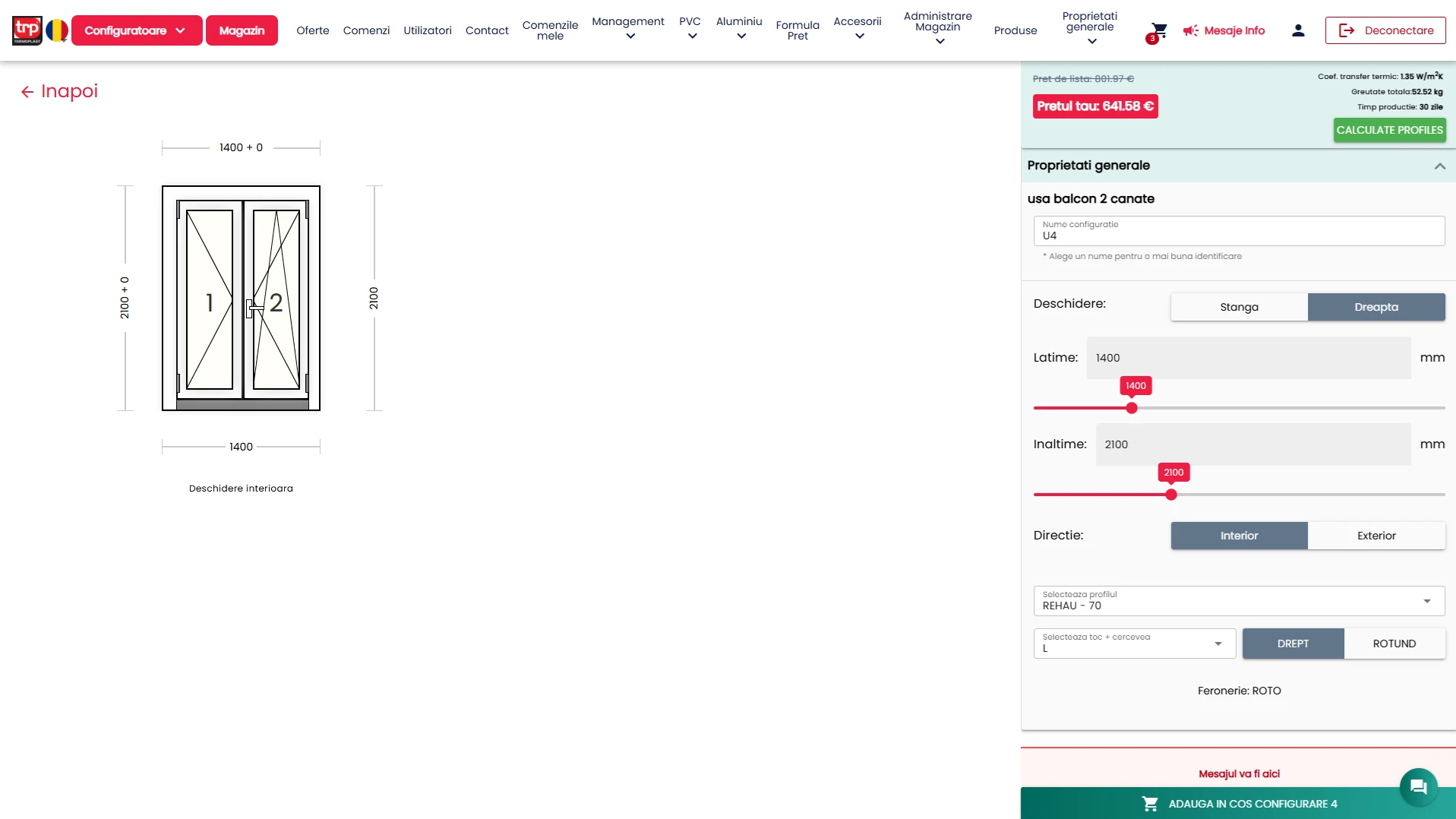Image resolution: width=1456 pixels, height=819 pixels.
Task: Click the Inaltime slider handle
Action: click(1171, 495)
